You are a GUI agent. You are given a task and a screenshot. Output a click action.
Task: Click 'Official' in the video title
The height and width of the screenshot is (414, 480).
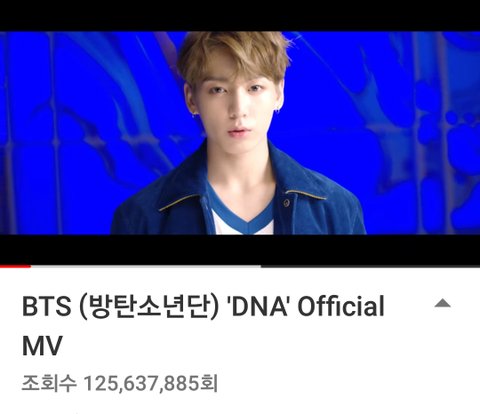(341, 306)
